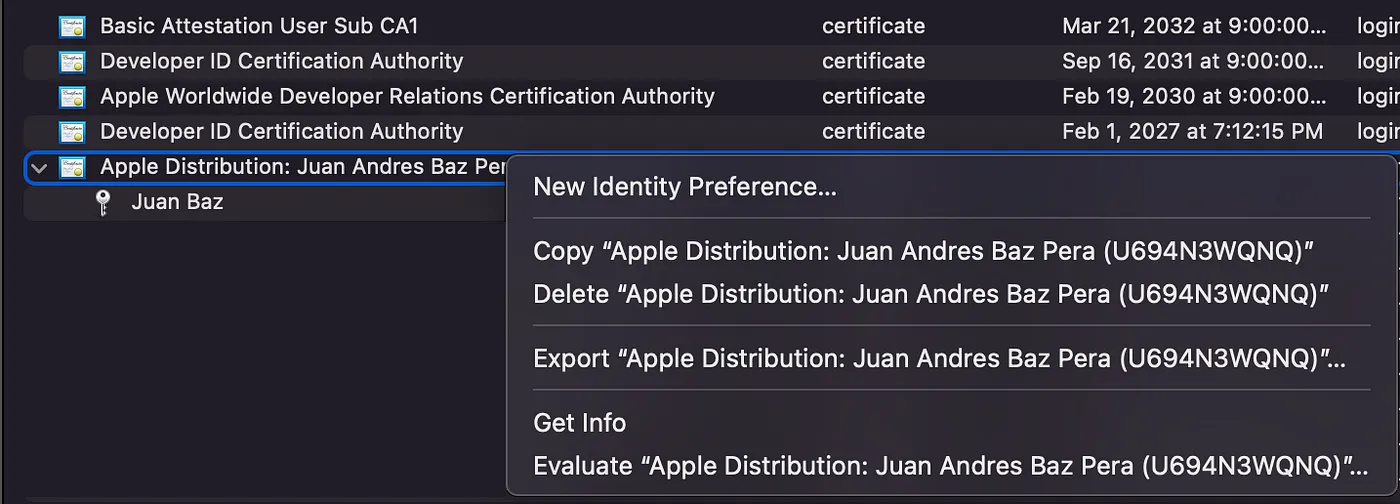Choose Export "Apple Distribution: Juan Andres Baz Pera"…
1400x504 pixels.
point(939,358)
